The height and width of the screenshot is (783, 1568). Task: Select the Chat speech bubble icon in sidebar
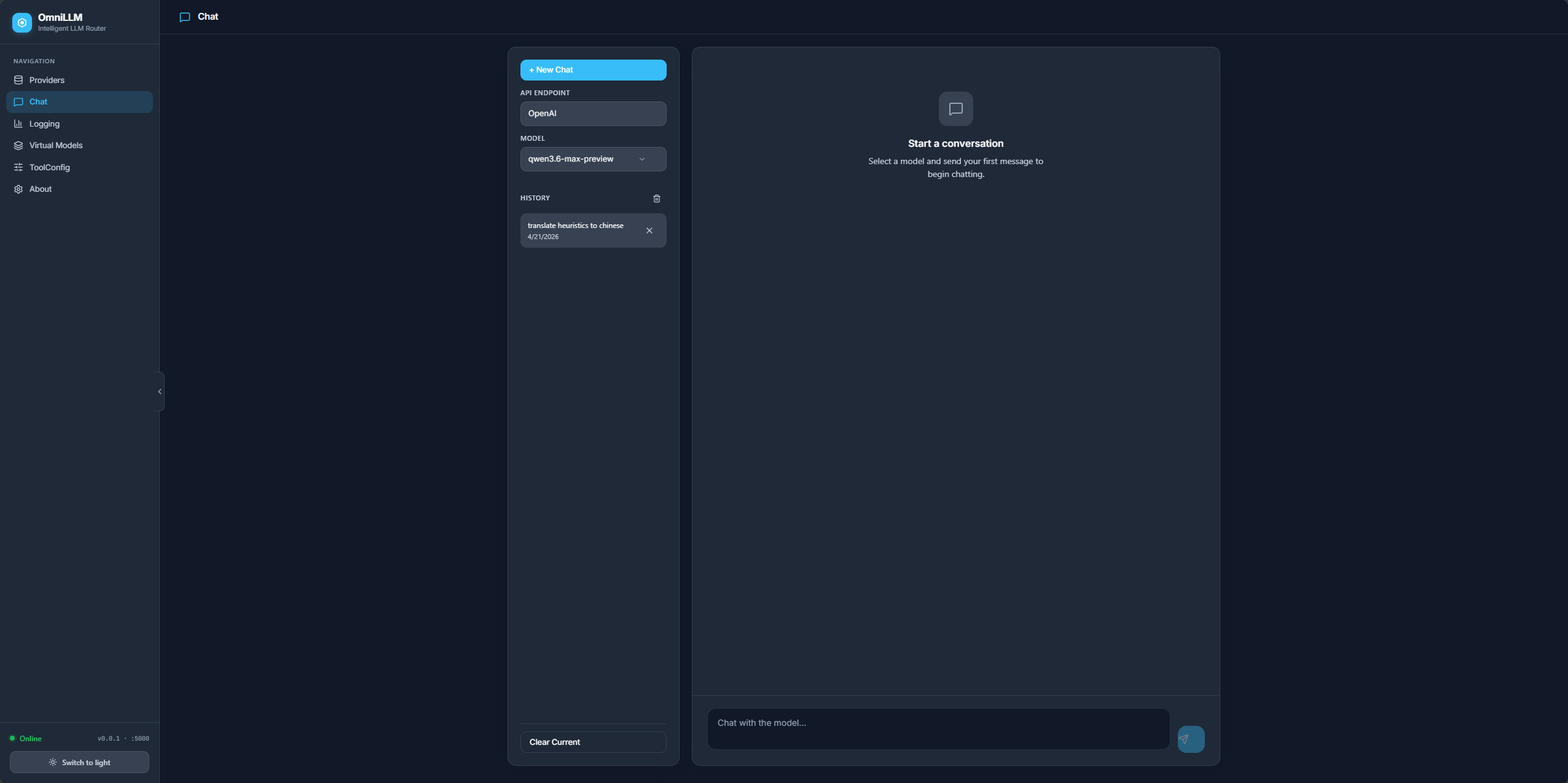coord(18,101)
